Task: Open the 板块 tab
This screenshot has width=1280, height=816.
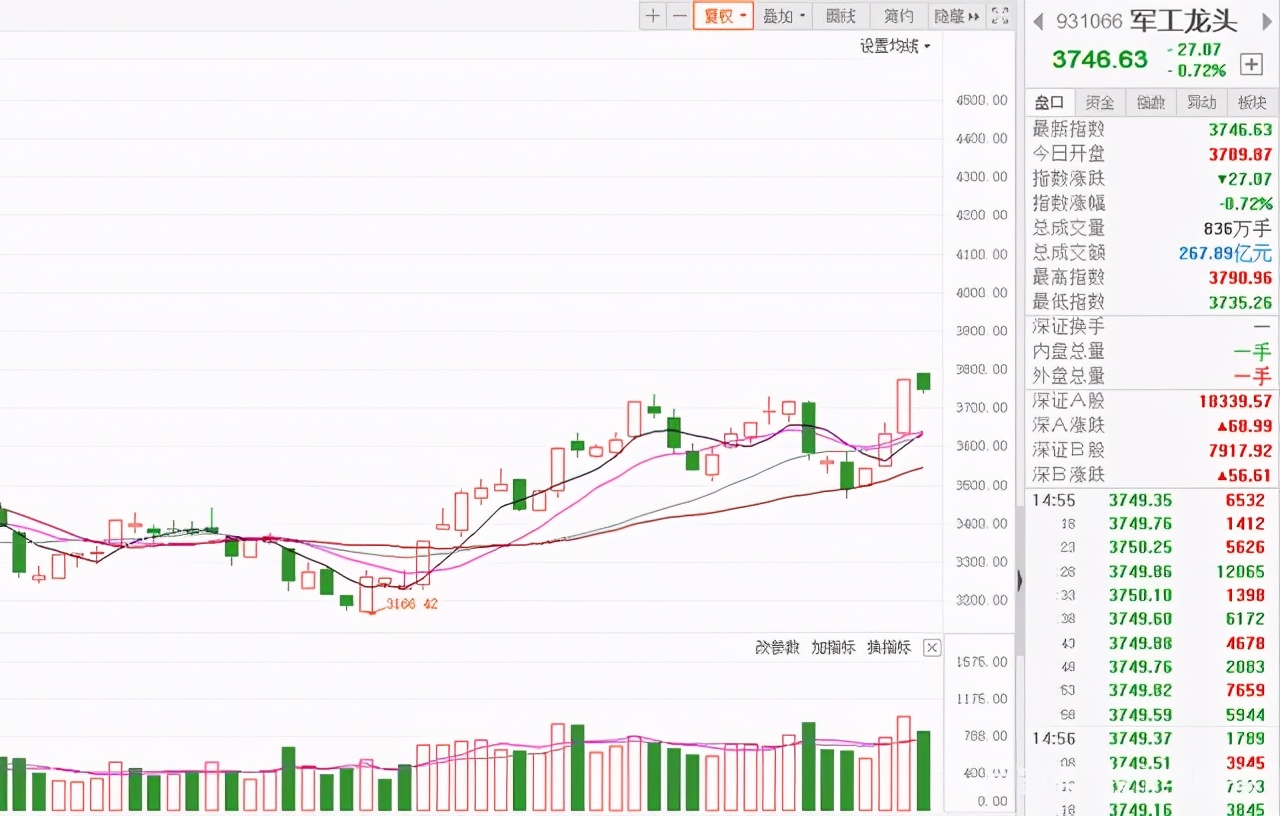Action: click(x=1253, y=102)
